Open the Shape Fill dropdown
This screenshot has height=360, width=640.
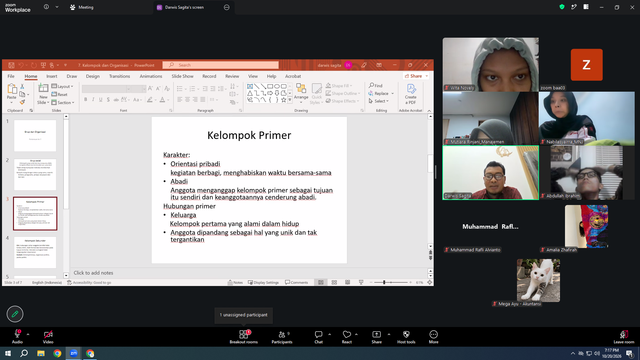click(x=339, y=86)
